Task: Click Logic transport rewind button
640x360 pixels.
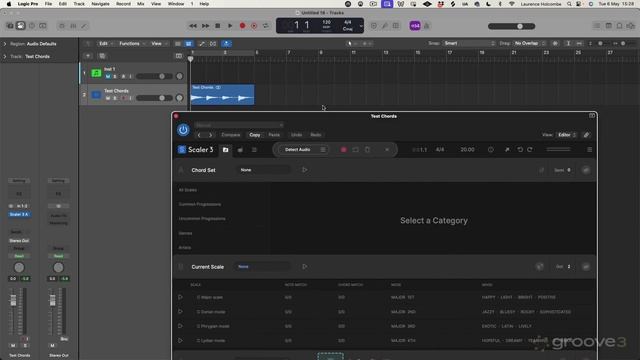Action: pos(193,26)
